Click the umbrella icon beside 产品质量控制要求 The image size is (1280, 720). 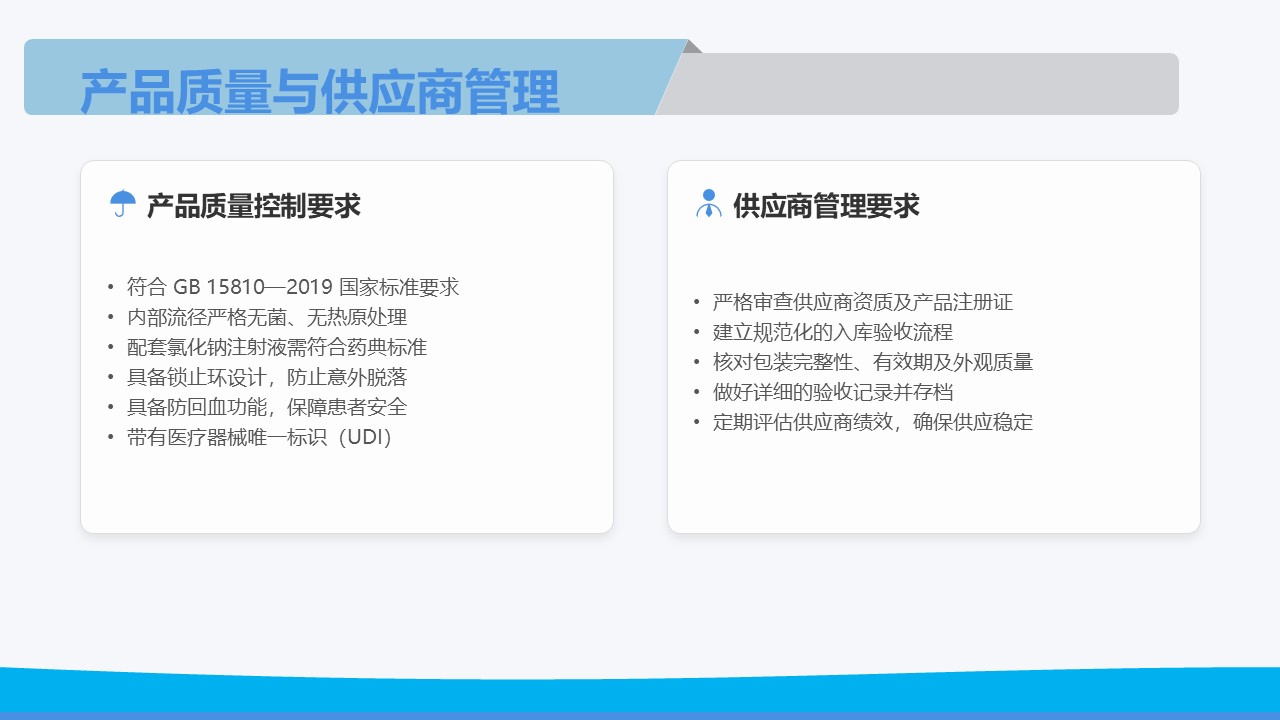point(123,204)
